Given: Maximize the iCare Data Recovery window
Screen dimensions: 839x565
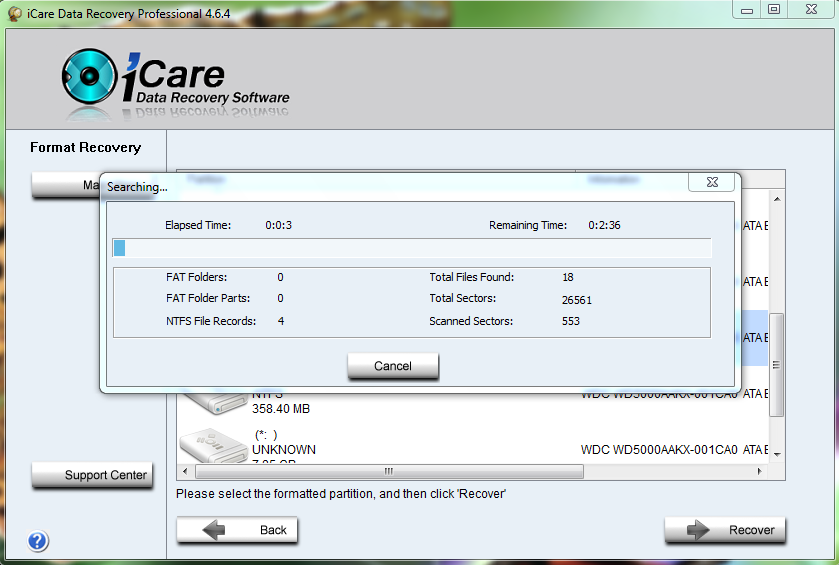Looking at the screenshot, I should [774, 10].
